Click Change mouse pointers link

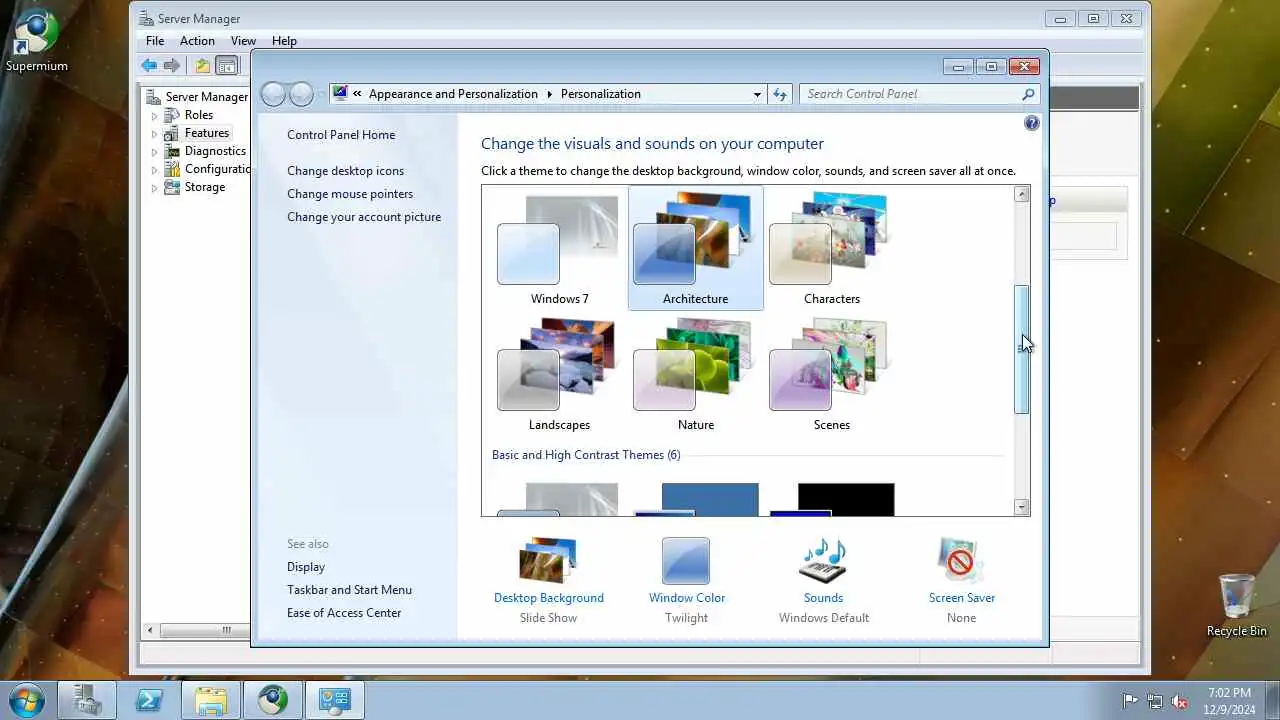(350, 194)
